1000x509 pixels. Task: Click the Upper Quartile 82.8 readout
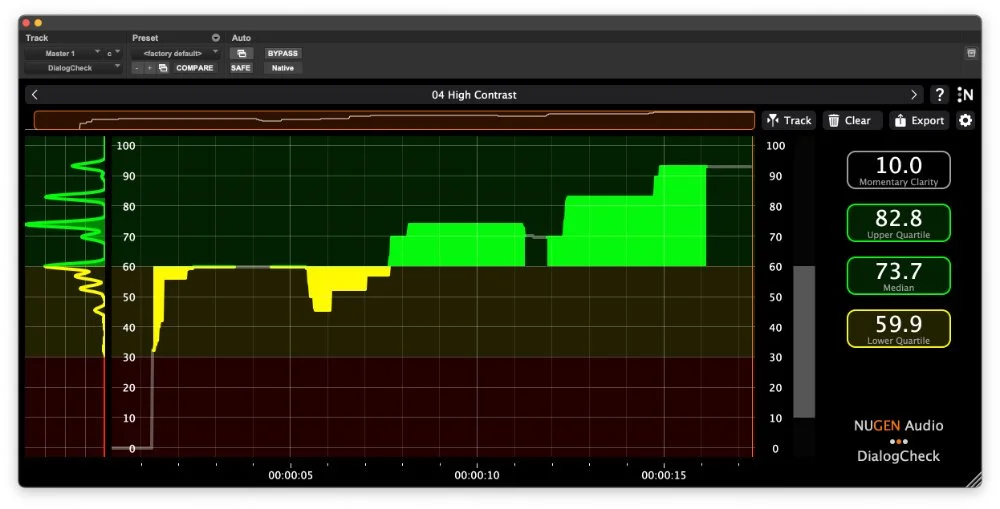pos(899,223)
